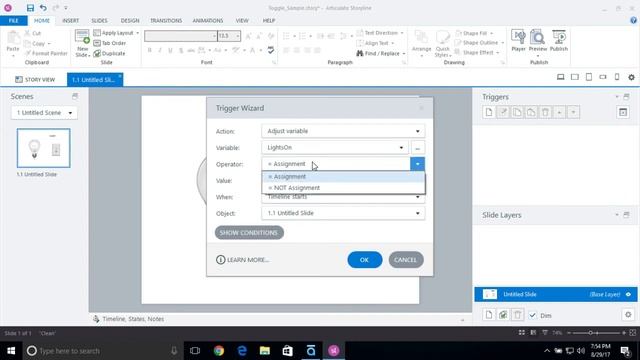Toggle visibility of Untitled Slide base layer

[x=628, y=294]
